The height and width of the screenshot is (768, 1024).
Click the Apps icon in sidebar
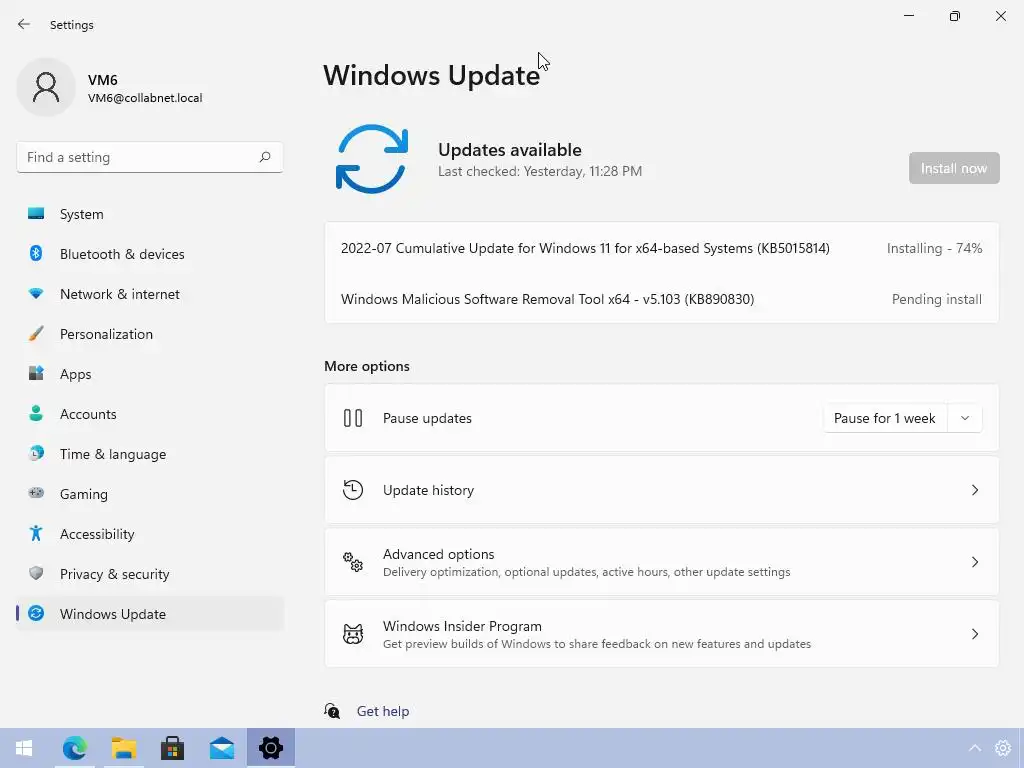coord(36,374)
